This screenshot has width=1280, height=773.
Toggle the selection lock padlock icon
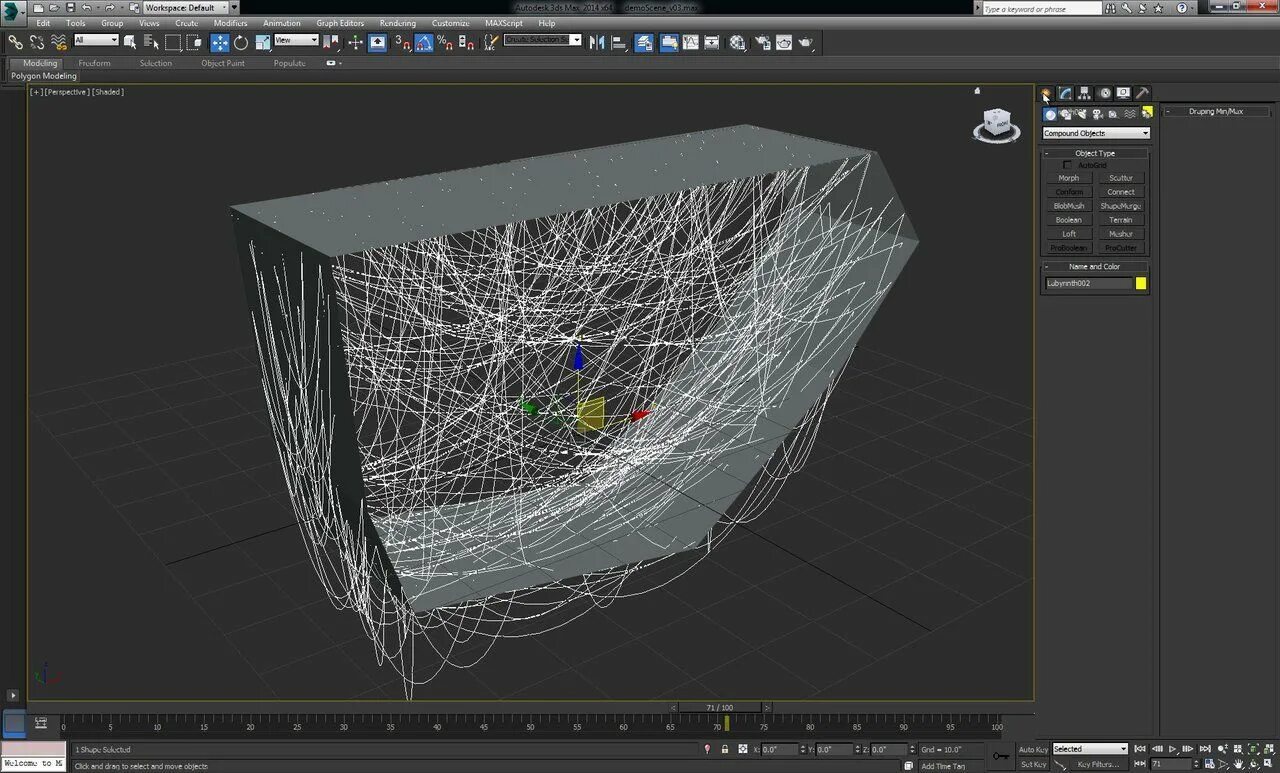[725, 749]
